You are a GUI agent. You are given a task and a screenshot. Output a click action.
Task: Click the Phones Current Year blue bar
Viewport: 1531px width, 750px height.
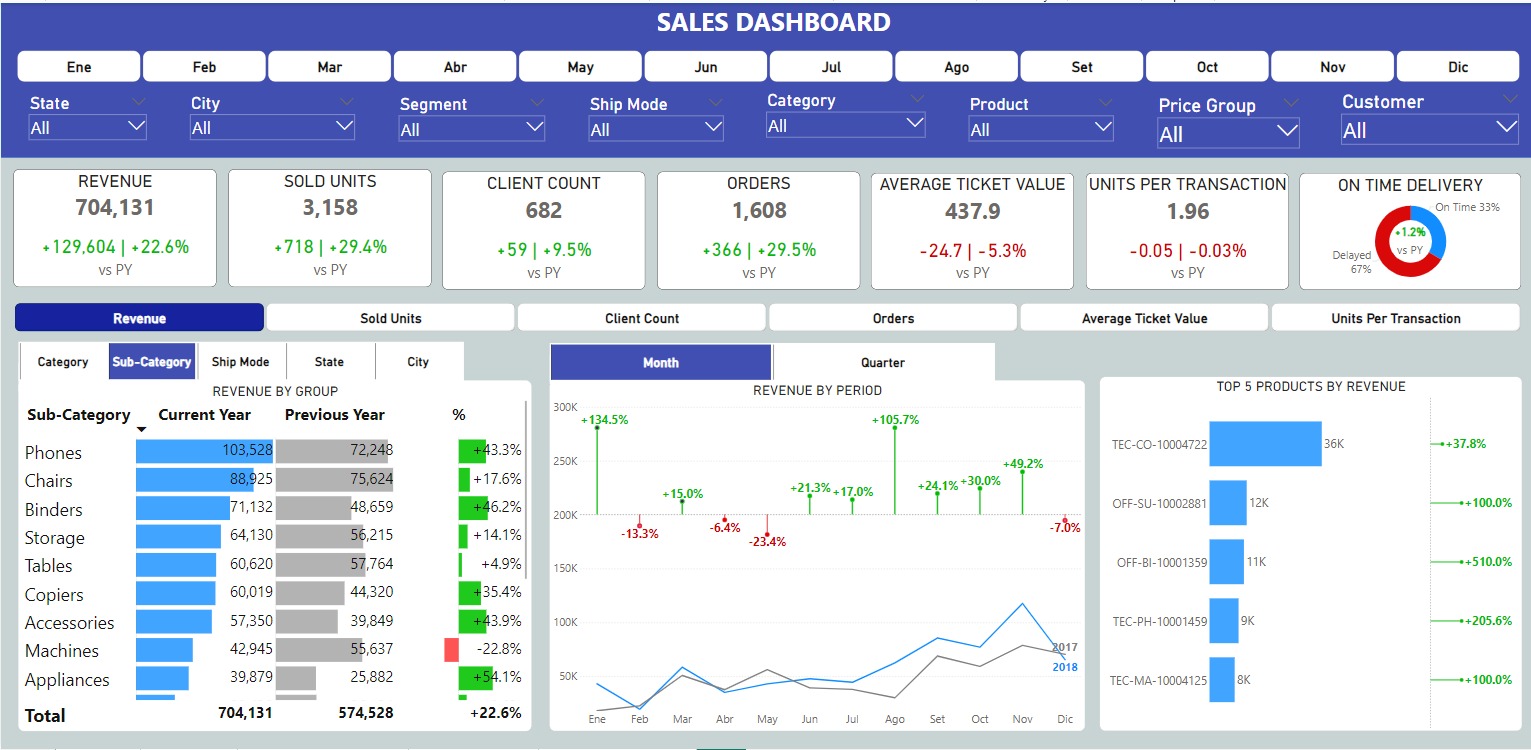[204, 451]
